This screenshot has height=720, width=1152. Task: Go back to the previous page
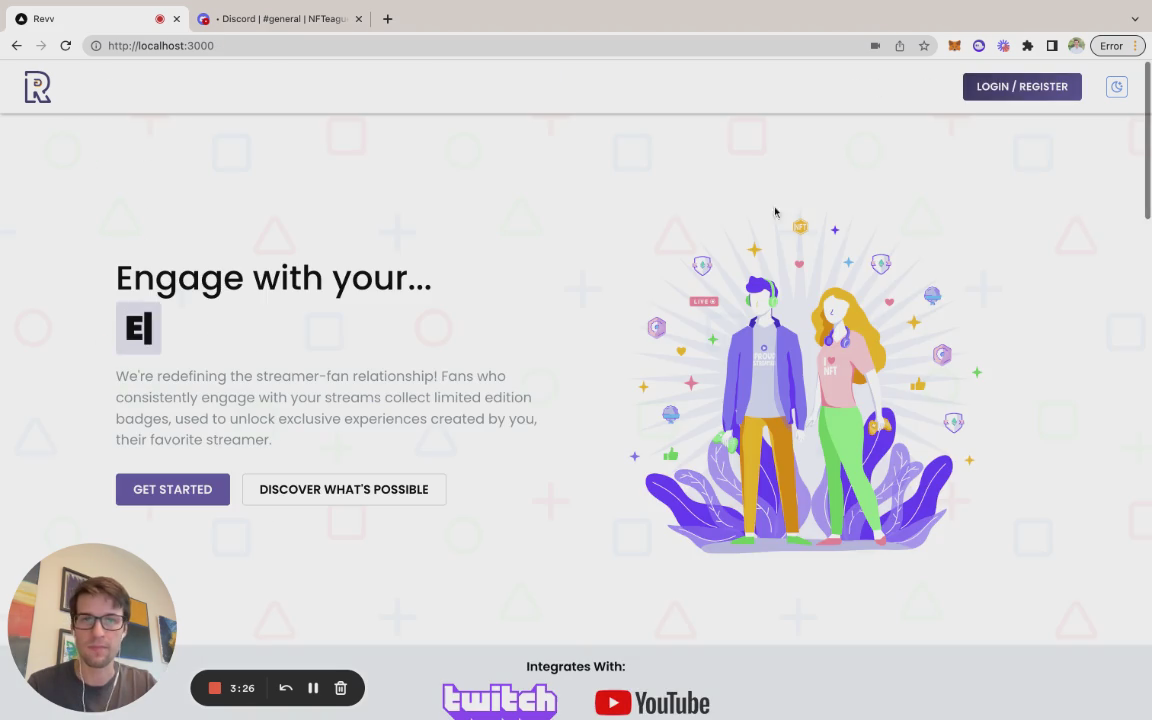pyautogui.click(x=16, y=46)
